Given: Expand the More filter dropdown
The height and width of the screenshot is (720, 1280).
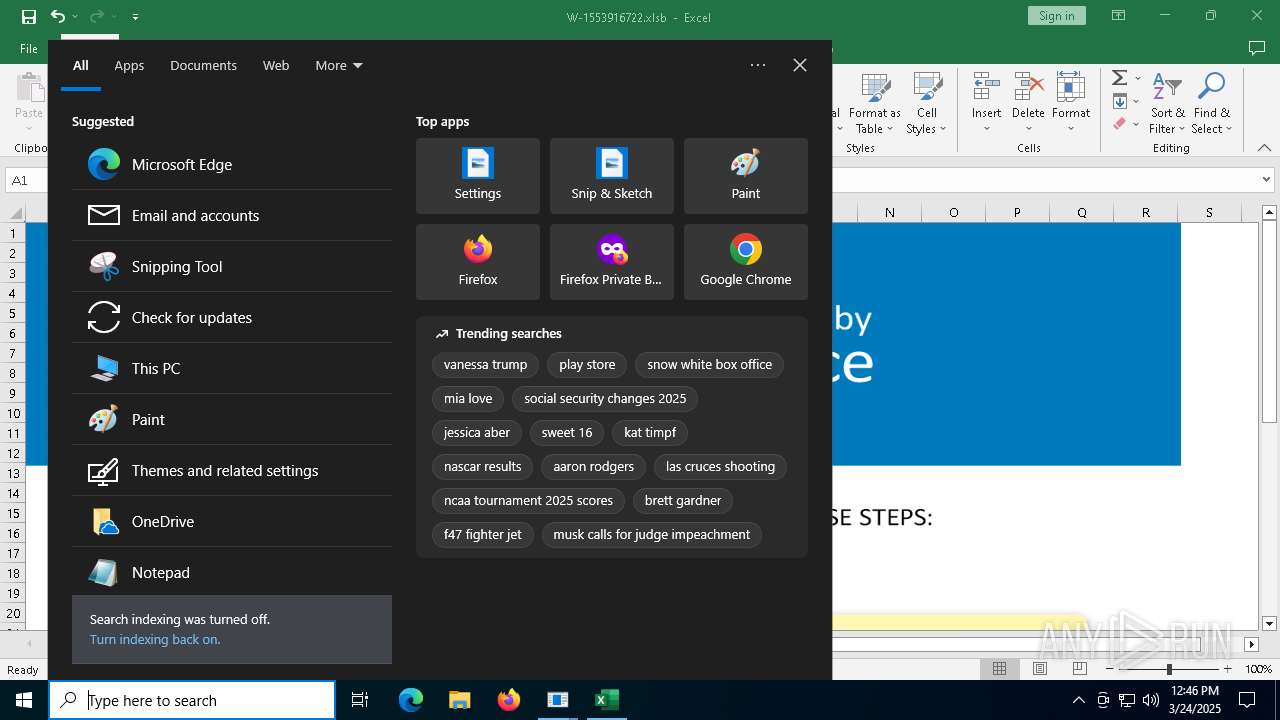Looking at the screenshot, I should 339,65.
